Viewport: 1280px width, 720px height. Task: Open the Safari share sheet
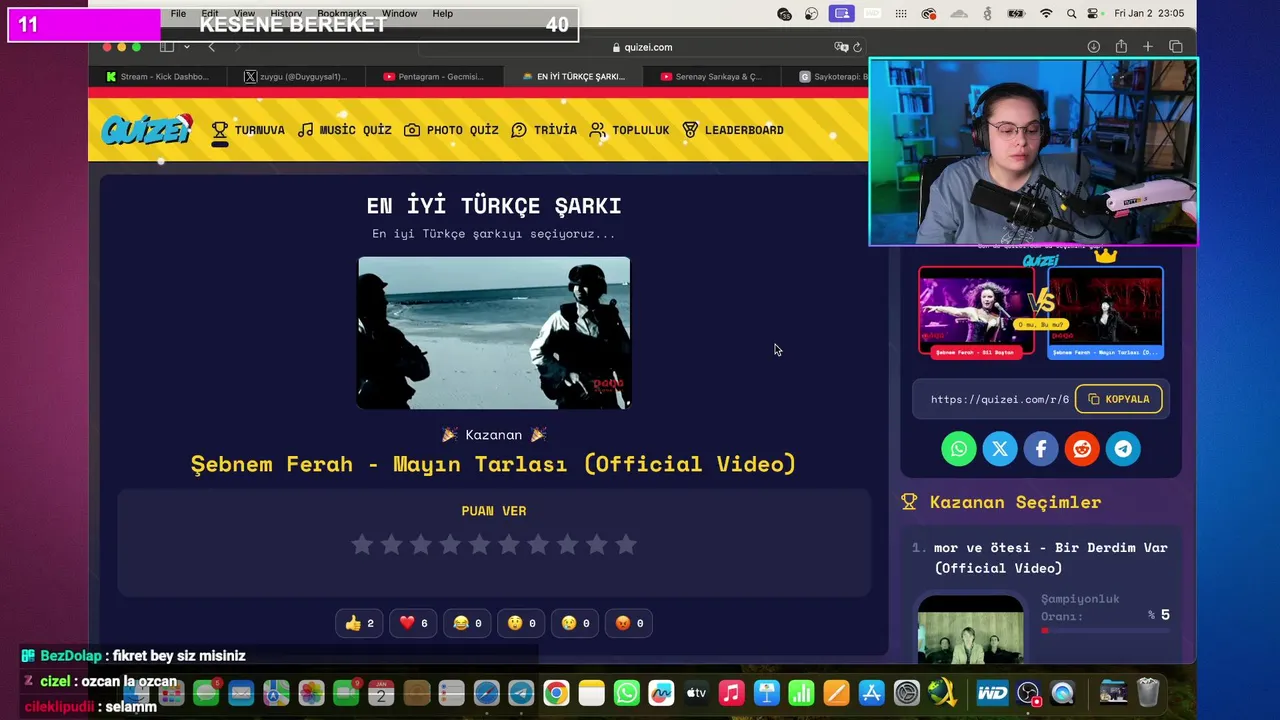(x=1121, y=47)
